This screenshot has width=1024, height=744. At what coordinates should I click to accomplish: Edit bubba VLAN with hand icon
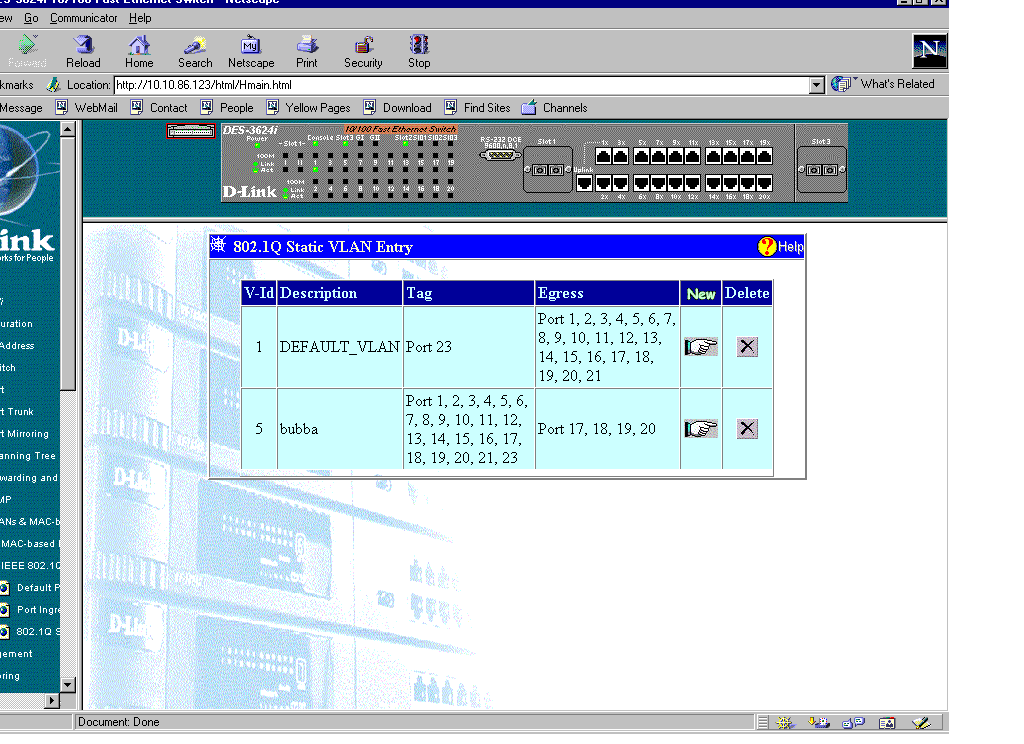tap(700, 429)
